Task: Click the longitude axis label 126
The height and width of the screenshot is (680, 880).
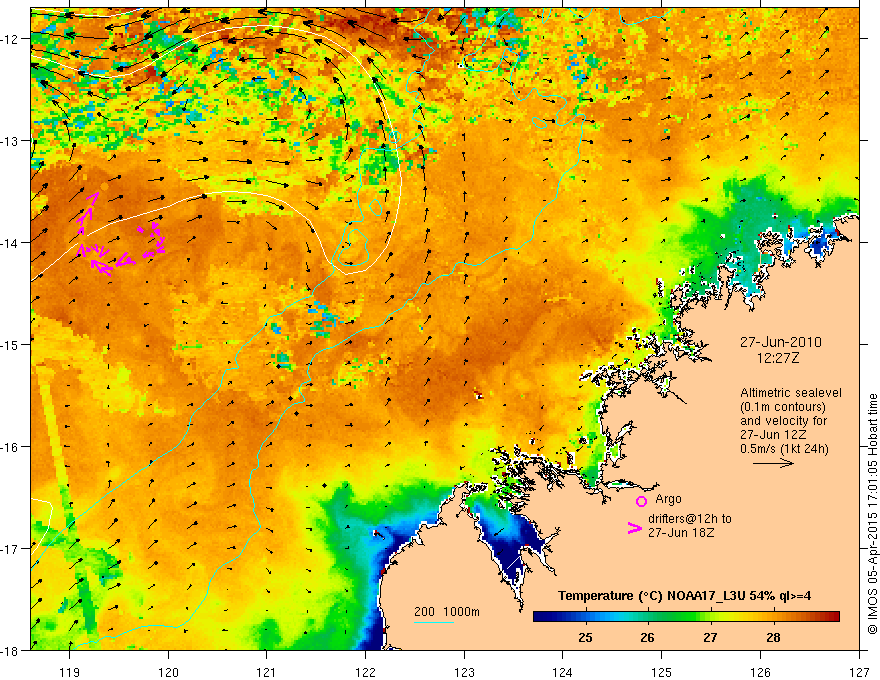Action: [x=760, y=672]
